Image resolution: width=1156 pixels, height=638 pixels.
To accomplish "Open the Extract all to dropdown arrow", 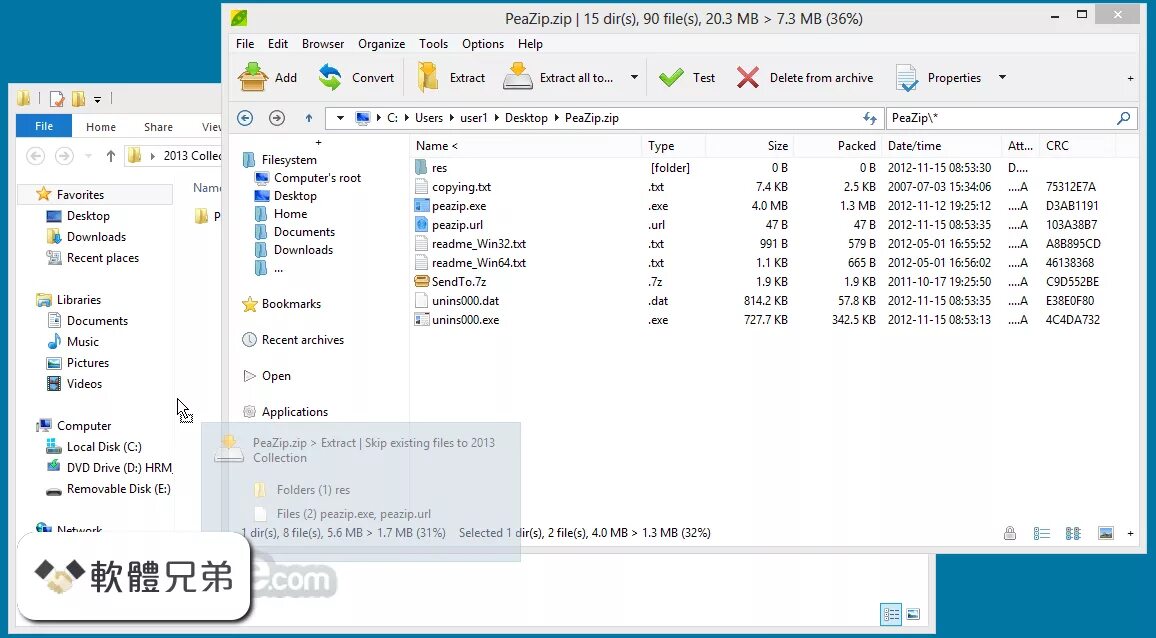I will [634, 77].
